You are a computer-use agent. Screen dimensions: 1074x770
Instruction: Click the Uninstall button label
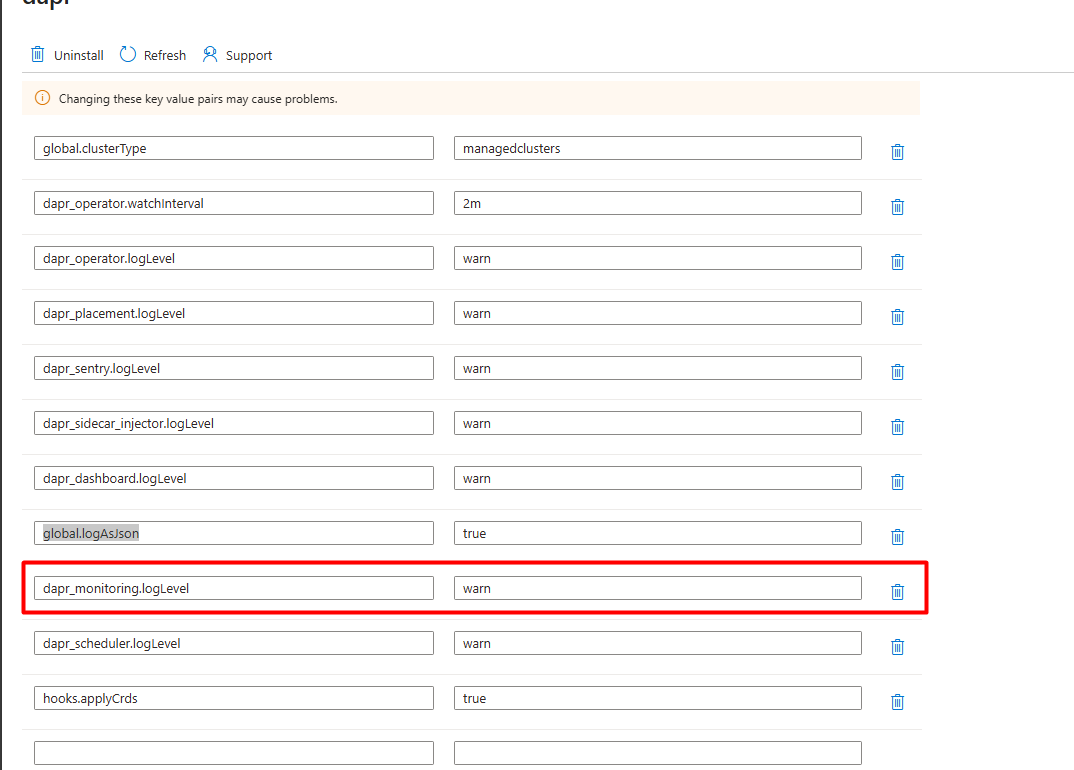(76, 55)
